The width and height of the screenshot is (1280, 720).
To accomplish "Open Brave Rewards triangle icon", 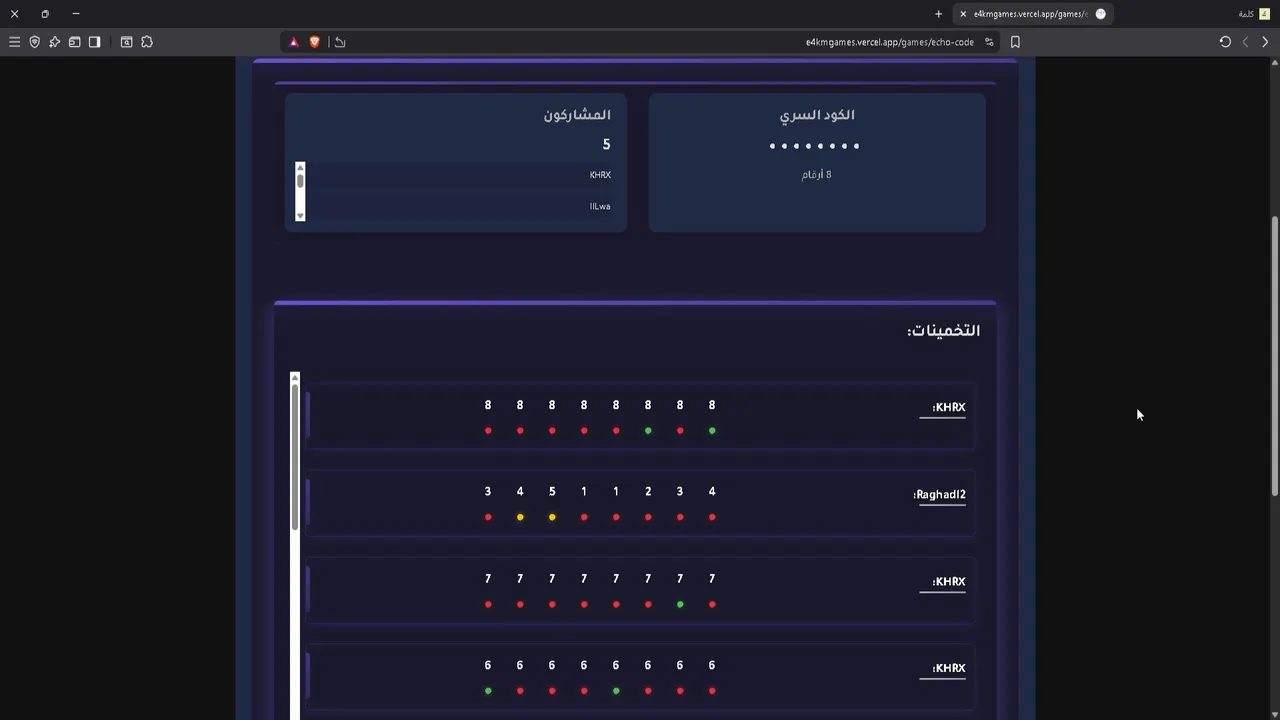I will [293, 42].
